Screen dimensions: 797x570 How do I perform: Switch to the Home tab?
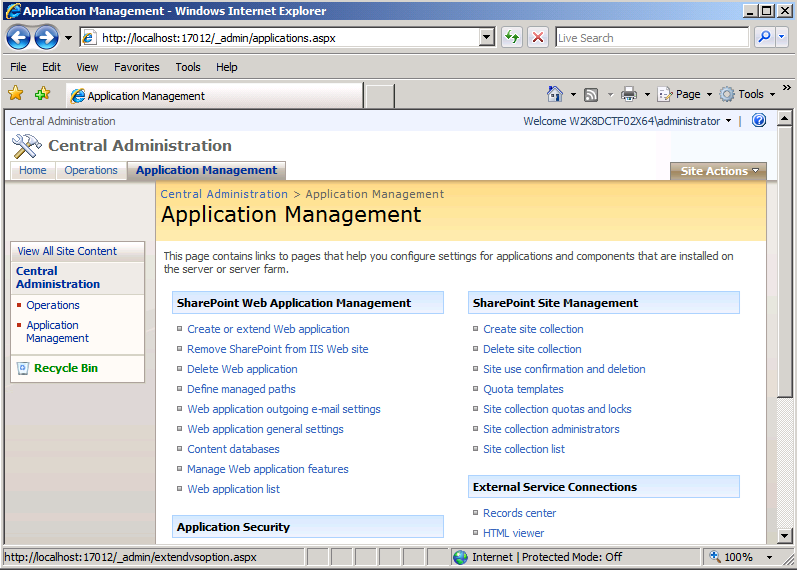33,170
